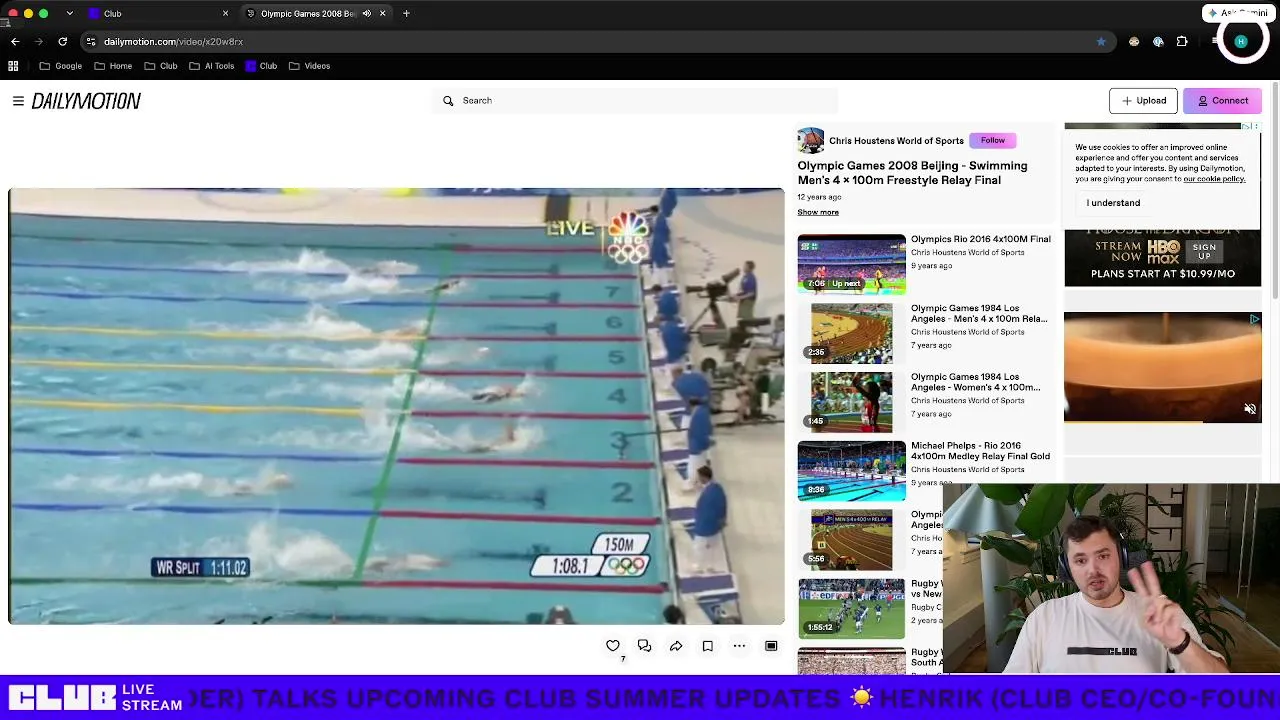Play the Olympics Rio 2016 4x100M Final thumbnail
Viewport: 1280px width, 720px height.
click(851, 265)
